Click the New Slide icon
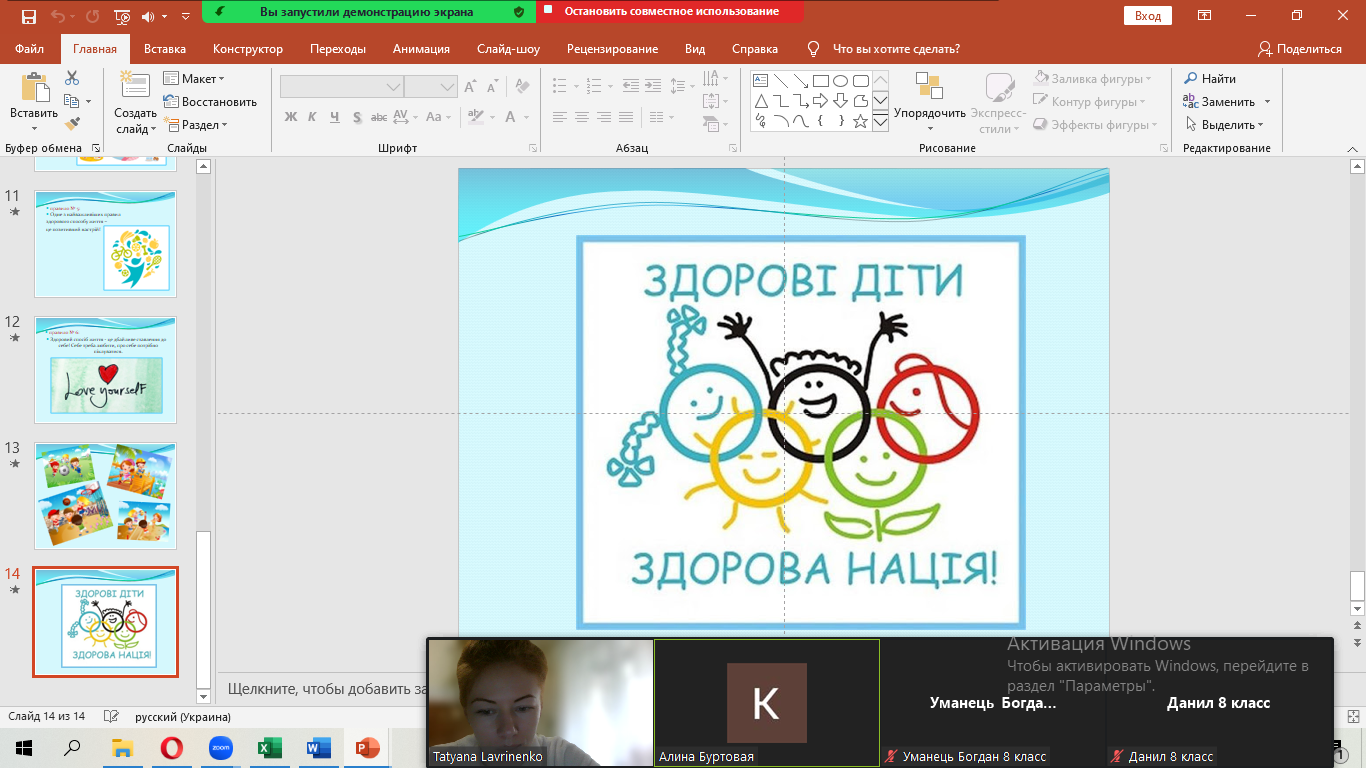Image resolution: width=1366 pixels, height=768 pixels. click(x=135, y=87)
